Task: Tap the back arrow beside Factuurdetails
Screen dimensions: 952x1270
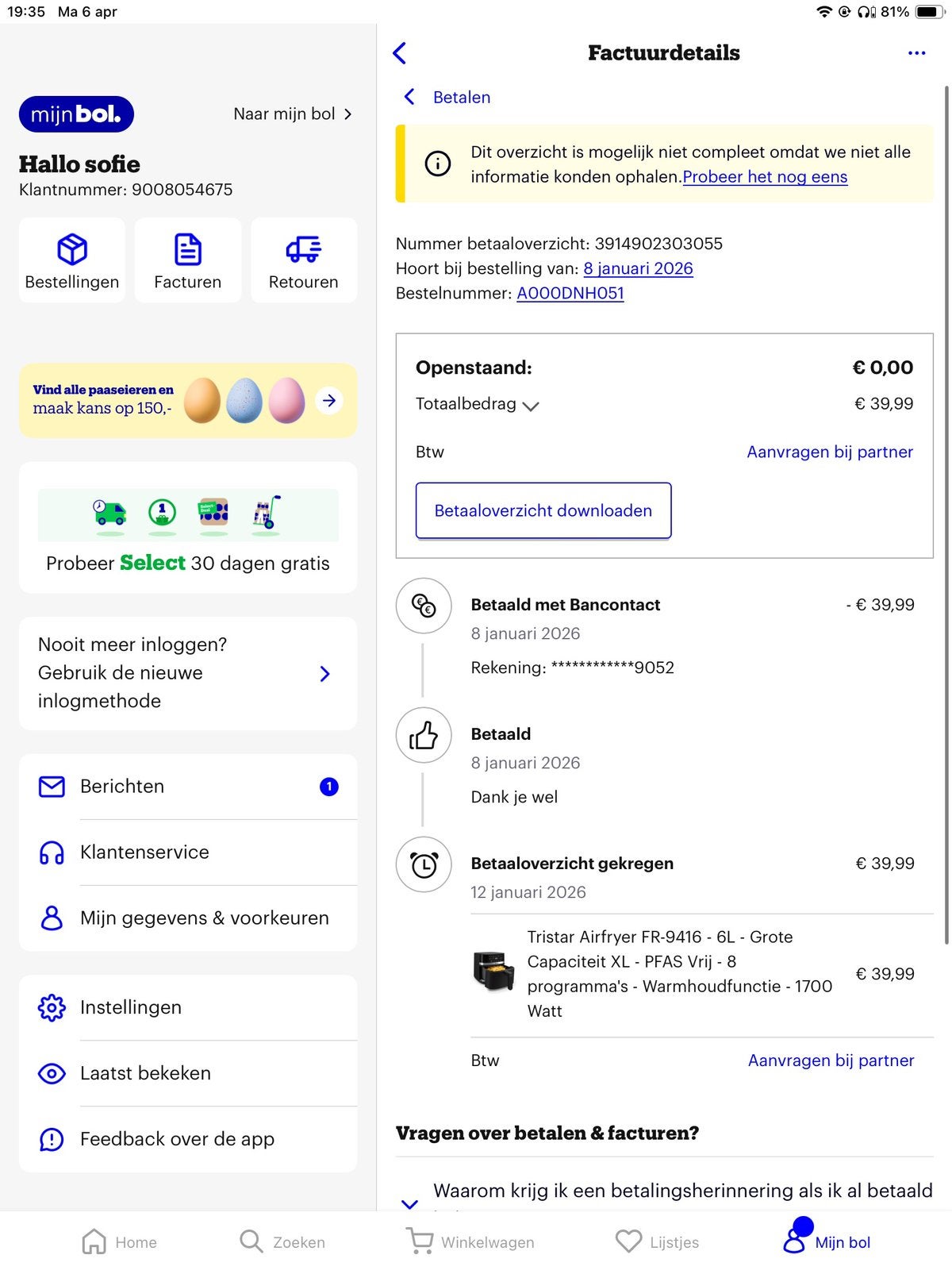Action: pos(399,53)
